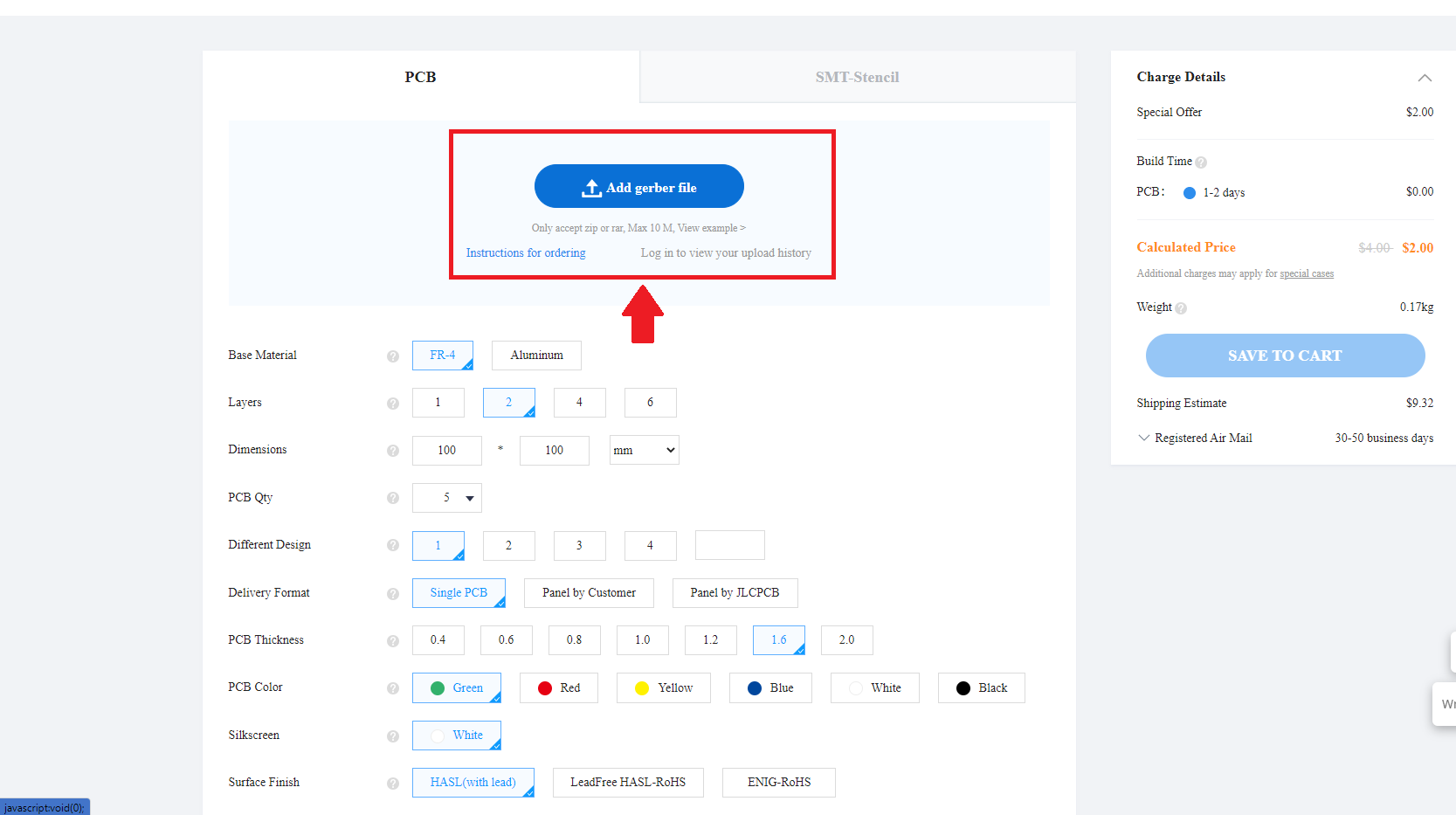Viewport: 1456px width, 815px height.
Task: Open the mm unit dropdown
Action: (645, 450)
